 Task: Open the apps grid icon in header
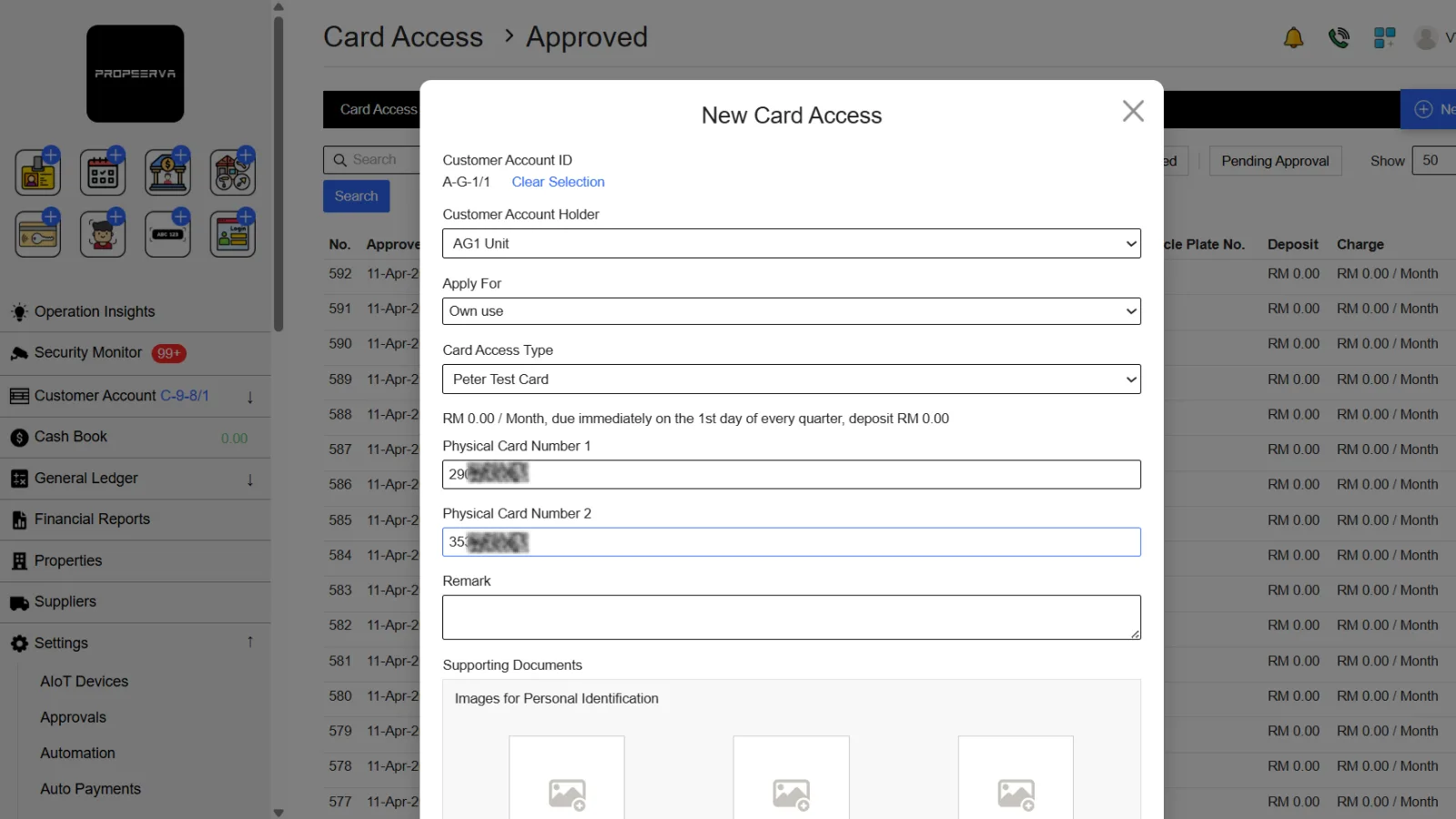(x=1384, y=37)
